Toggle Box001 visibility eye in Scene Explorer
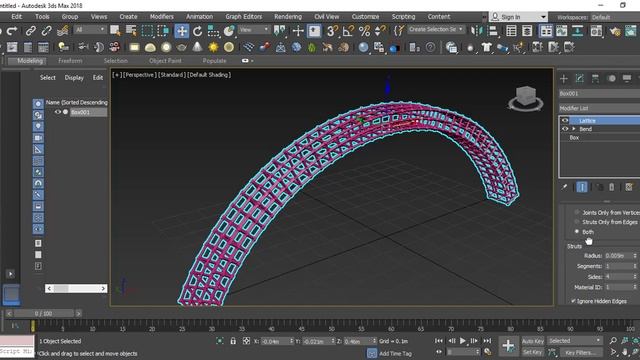Image resolution: width=640 pixels, height=360 pixels. click(58, 112)
